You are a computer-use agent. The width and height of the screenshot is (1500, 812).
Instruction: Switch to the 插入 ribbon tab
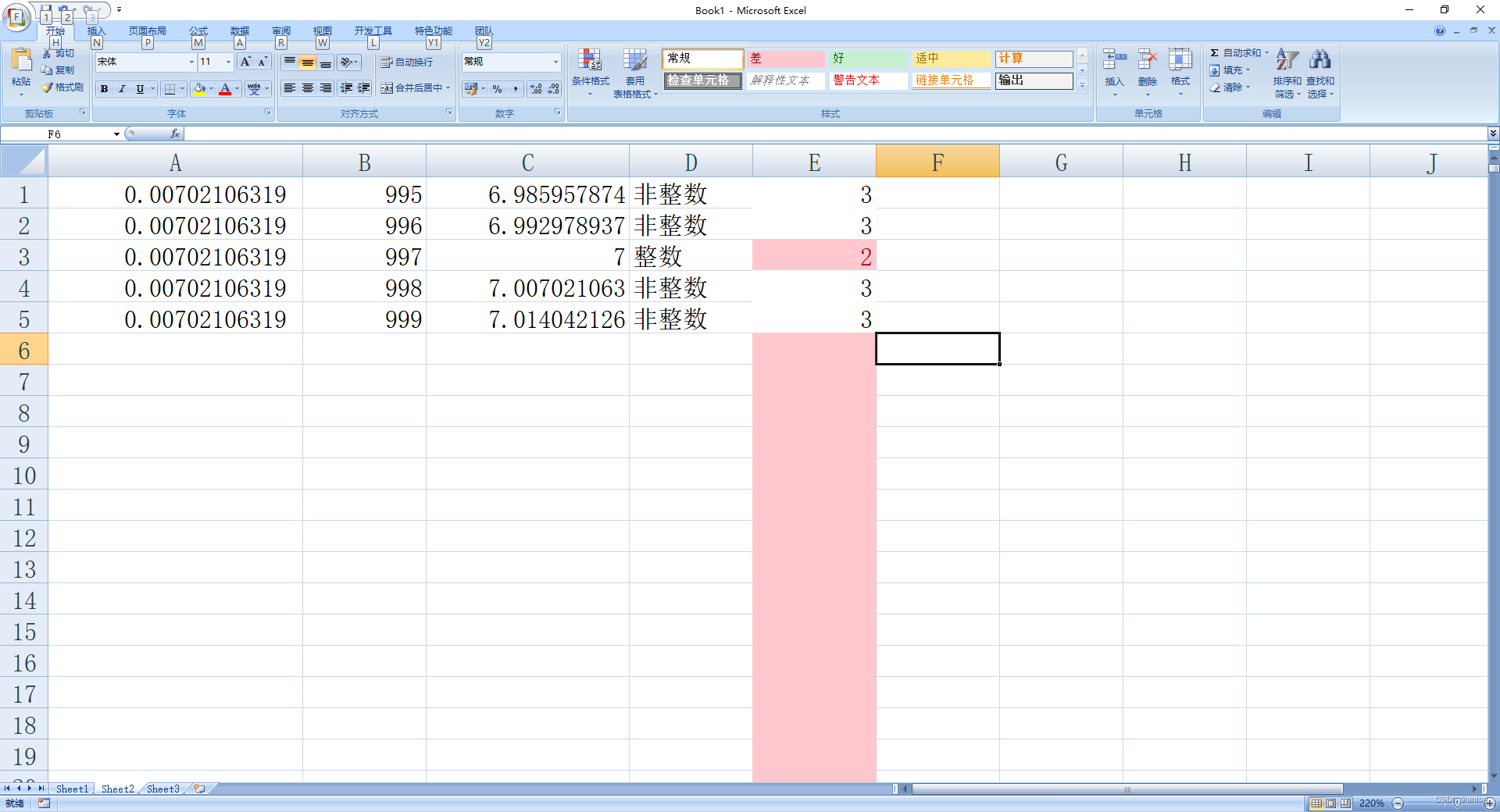coord(96,31)
